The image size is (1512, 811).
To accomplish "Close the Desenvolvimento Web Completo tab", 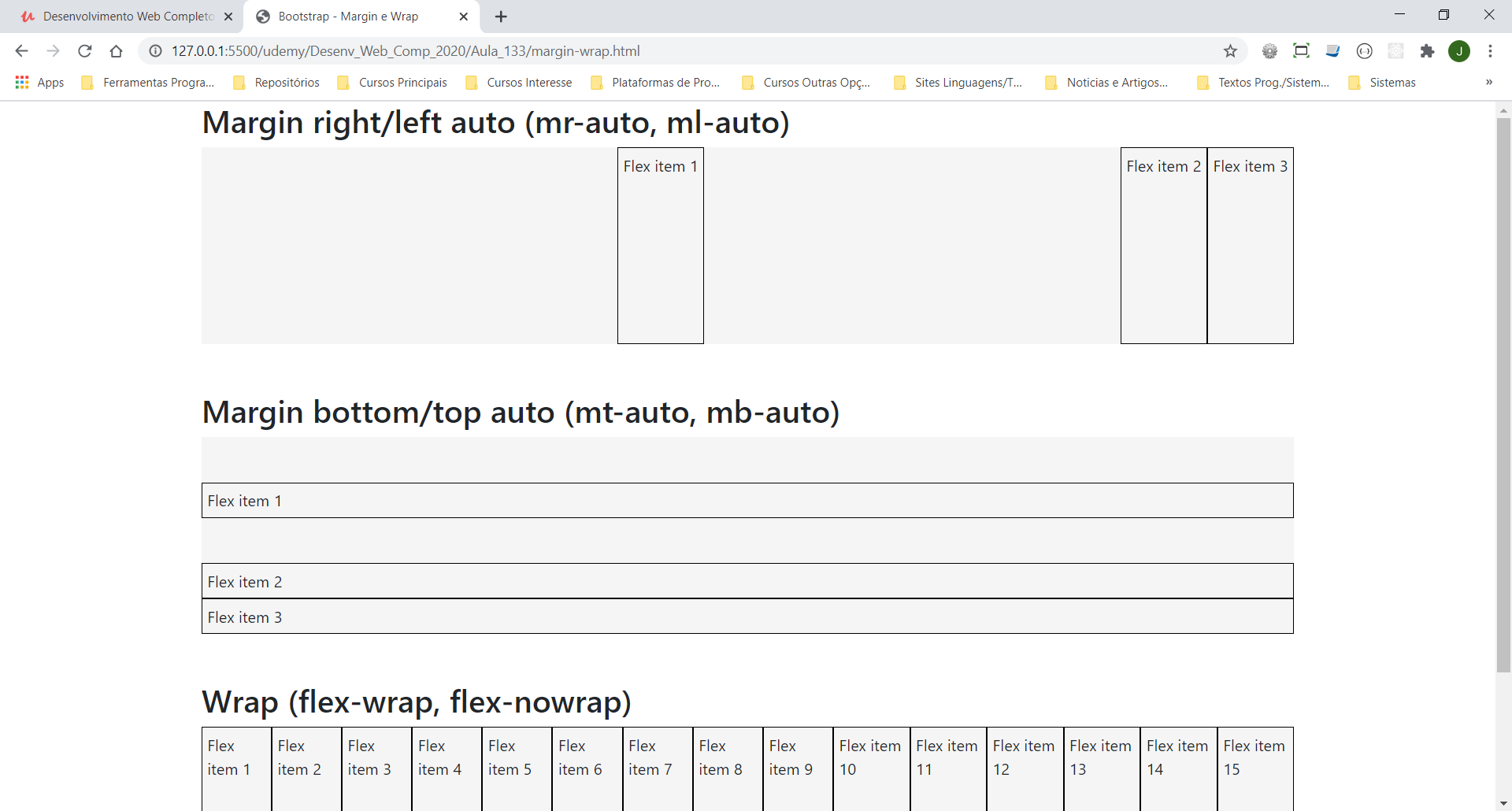I will click(x=228, y=17).
